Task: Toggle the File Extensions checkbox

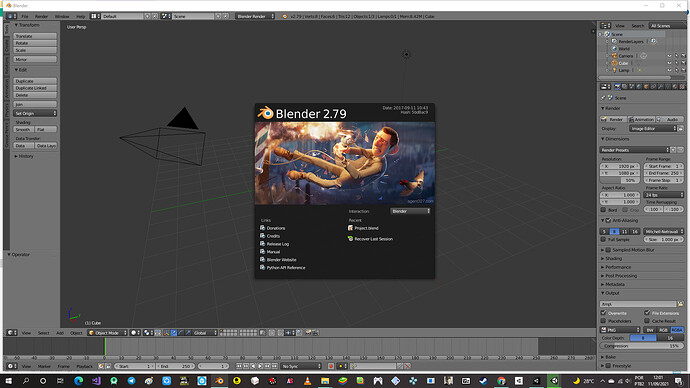Action: [x=647, y=313]
